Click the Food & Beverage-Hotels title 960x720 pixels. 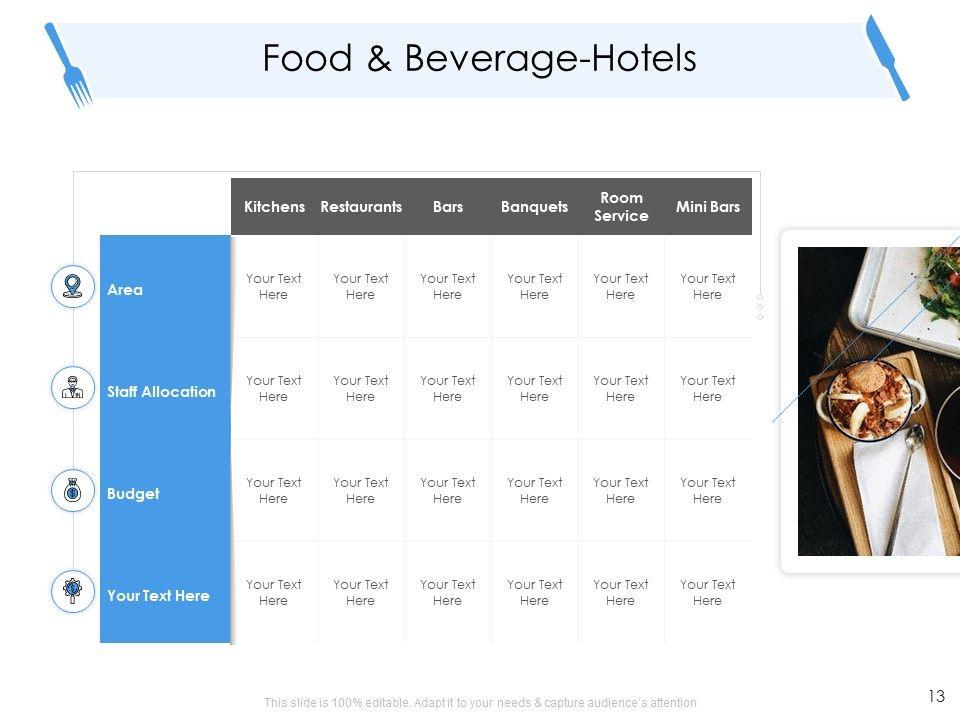coord(479,59)
